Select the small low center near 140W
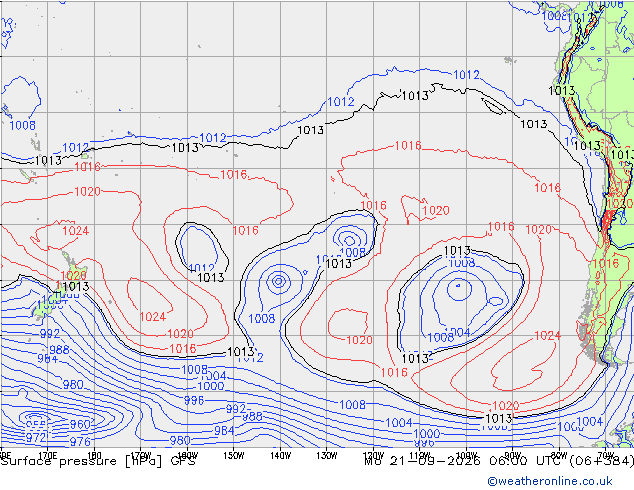 click(279, 281)
